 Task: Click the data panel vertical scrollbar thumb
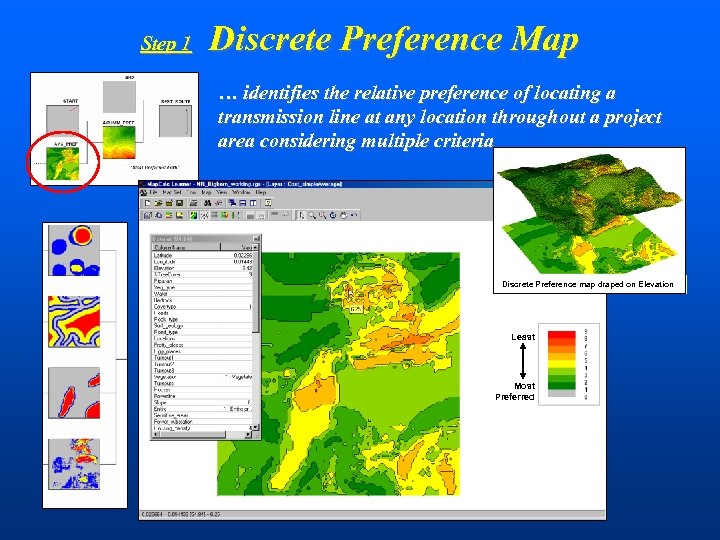click(x=256, y=292)
